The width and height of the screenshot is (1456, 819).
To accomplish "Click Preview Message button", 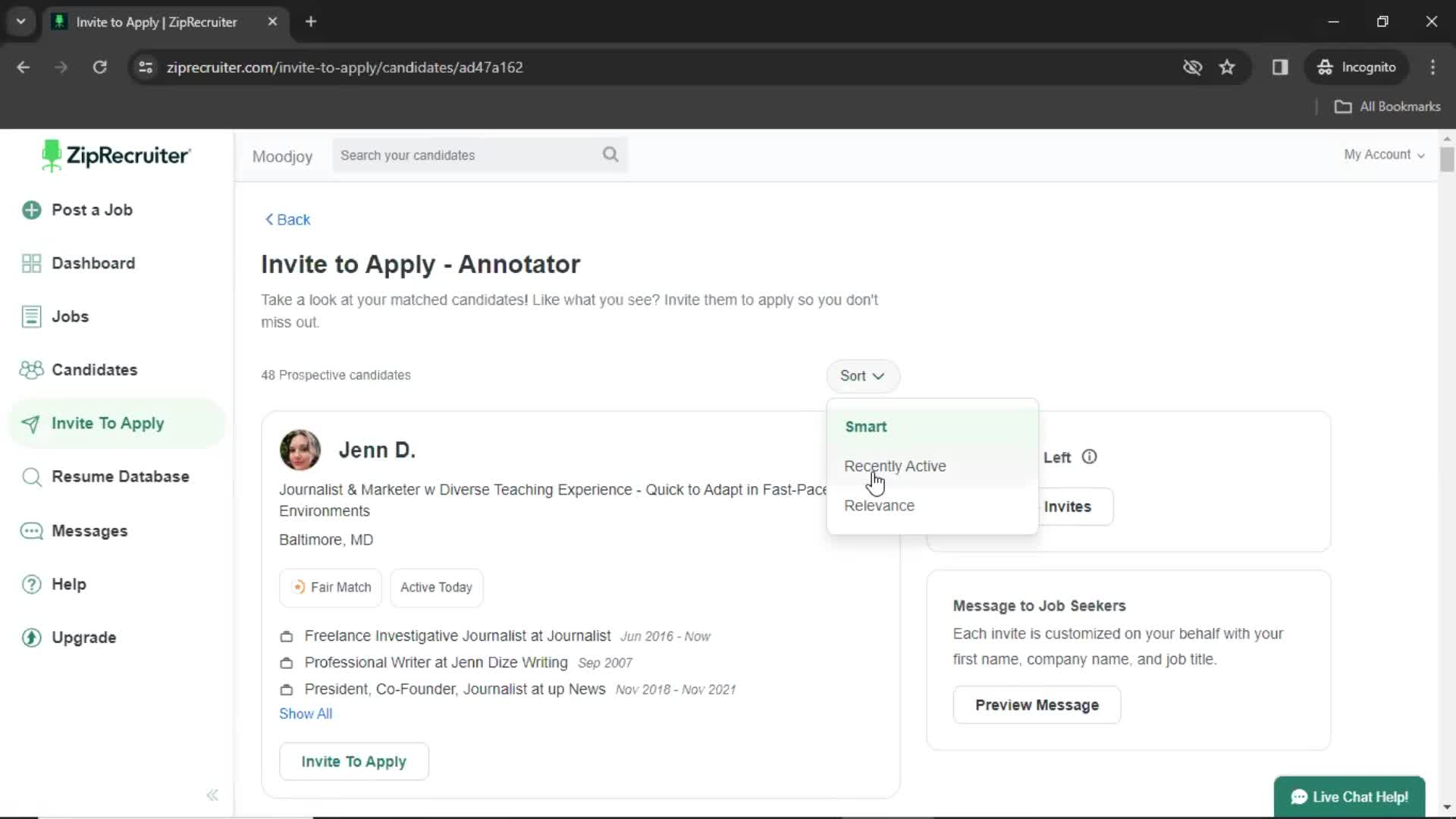I will (x=1037, y=705).
